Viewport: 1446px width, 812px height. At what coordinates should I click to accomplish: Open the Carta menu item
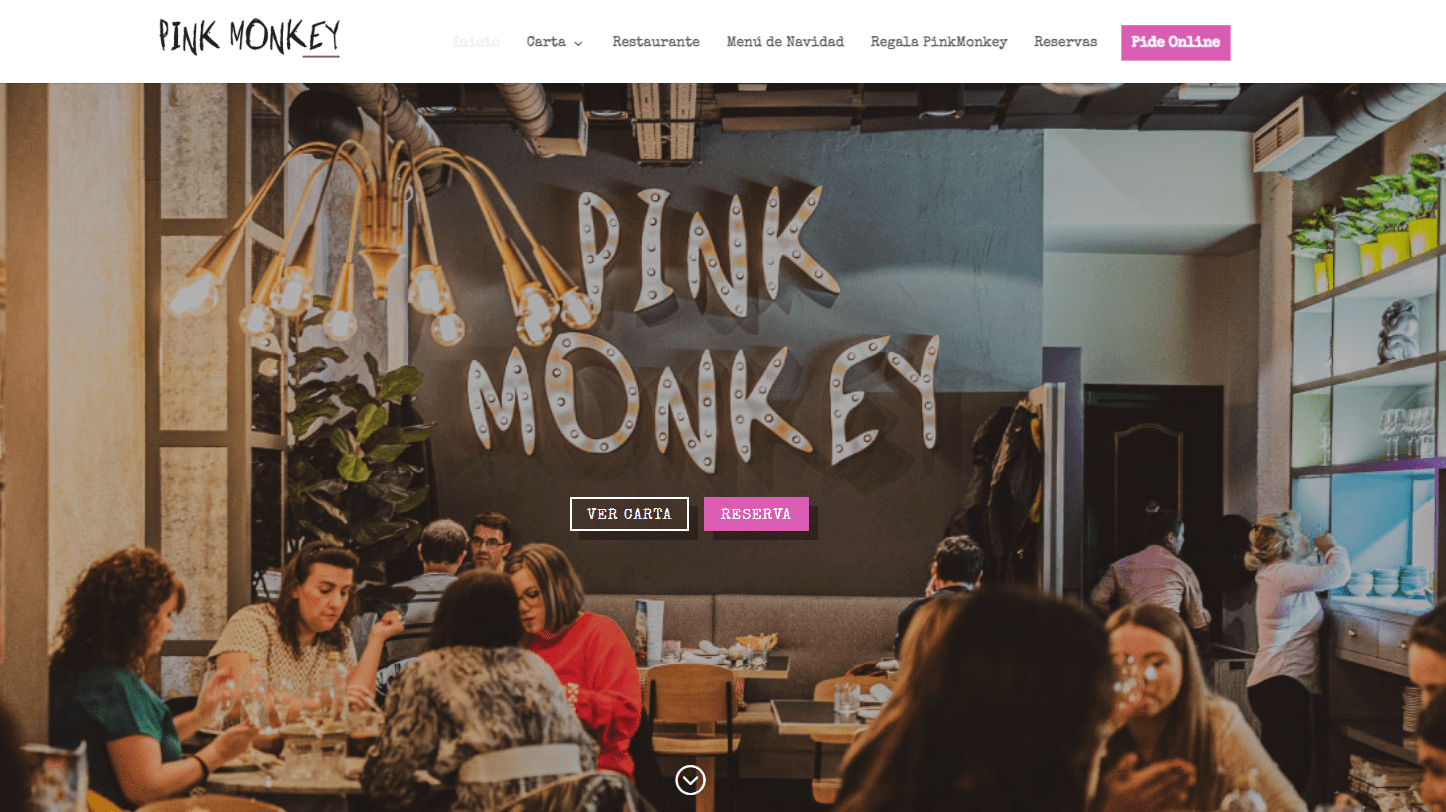(x=546, y=42)
